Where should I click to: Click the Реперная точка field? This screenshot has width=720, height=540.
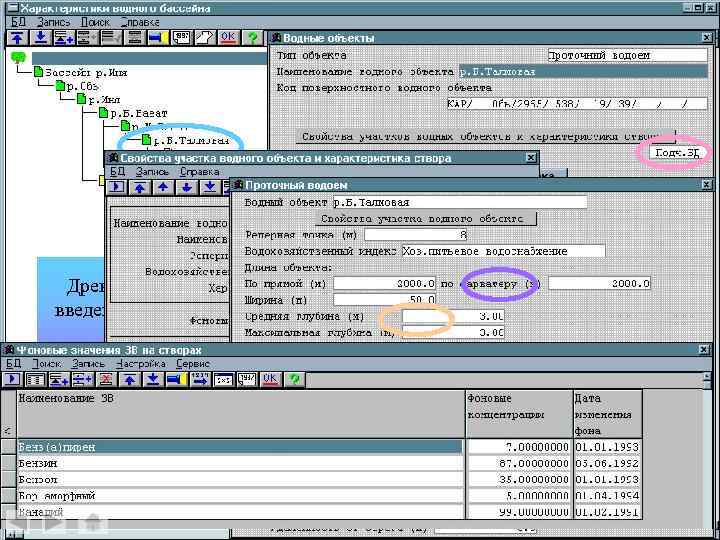[416, 235]
